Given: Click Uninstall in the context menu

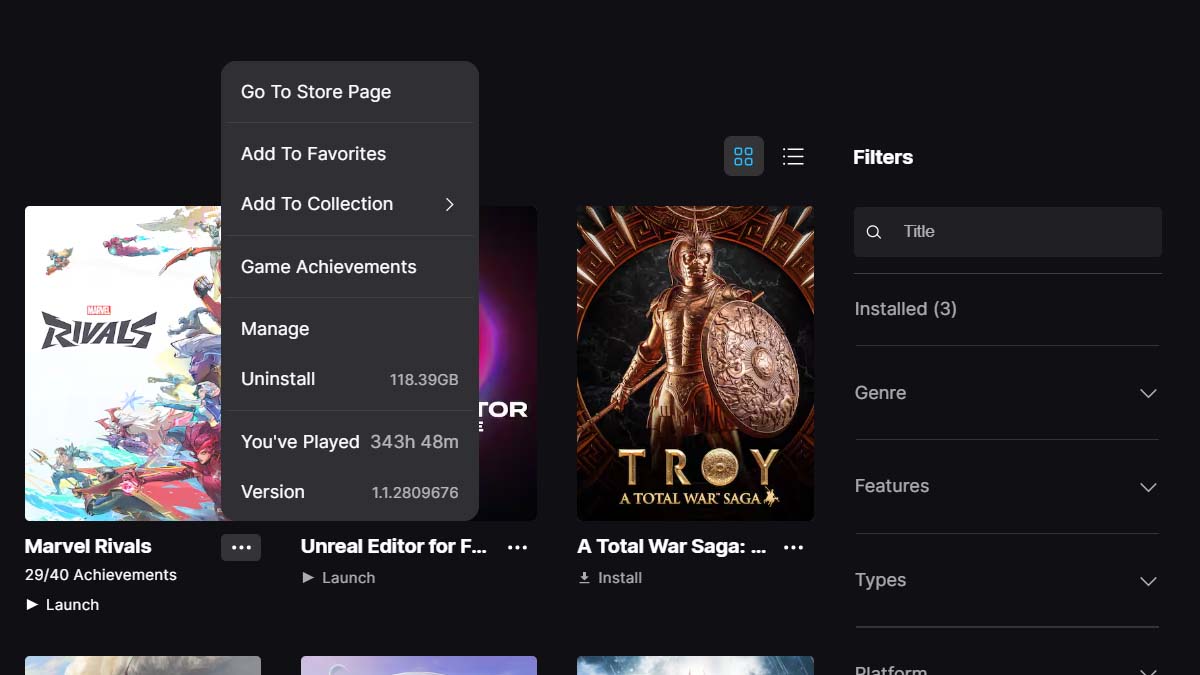Looking at the screenshot, I should (278, 379).
